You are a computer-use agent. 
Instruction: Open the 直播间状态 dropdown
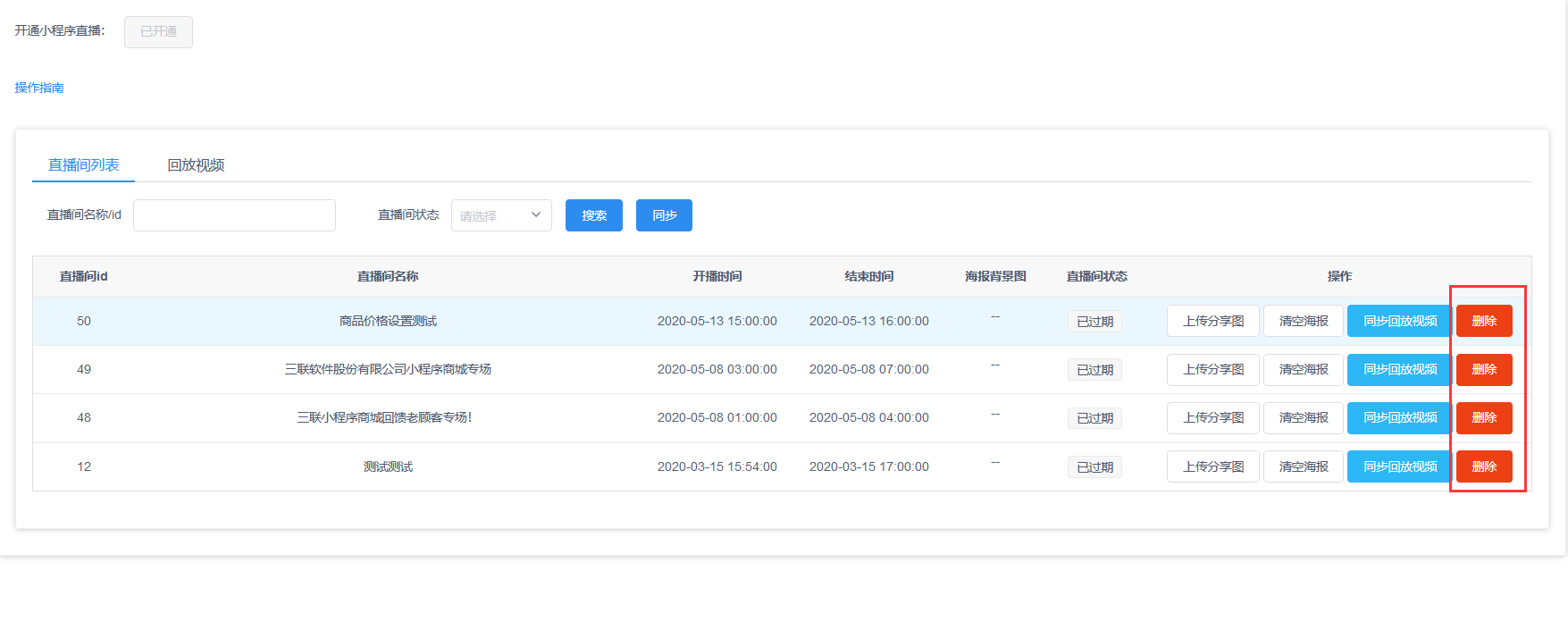point(500,215)
